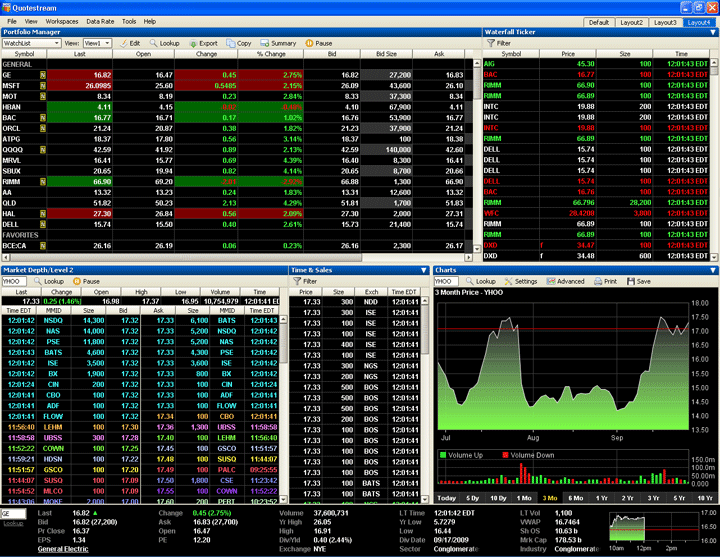Open the Data Rate menu
Screen dimensions: 720x557
pos(100,20)
